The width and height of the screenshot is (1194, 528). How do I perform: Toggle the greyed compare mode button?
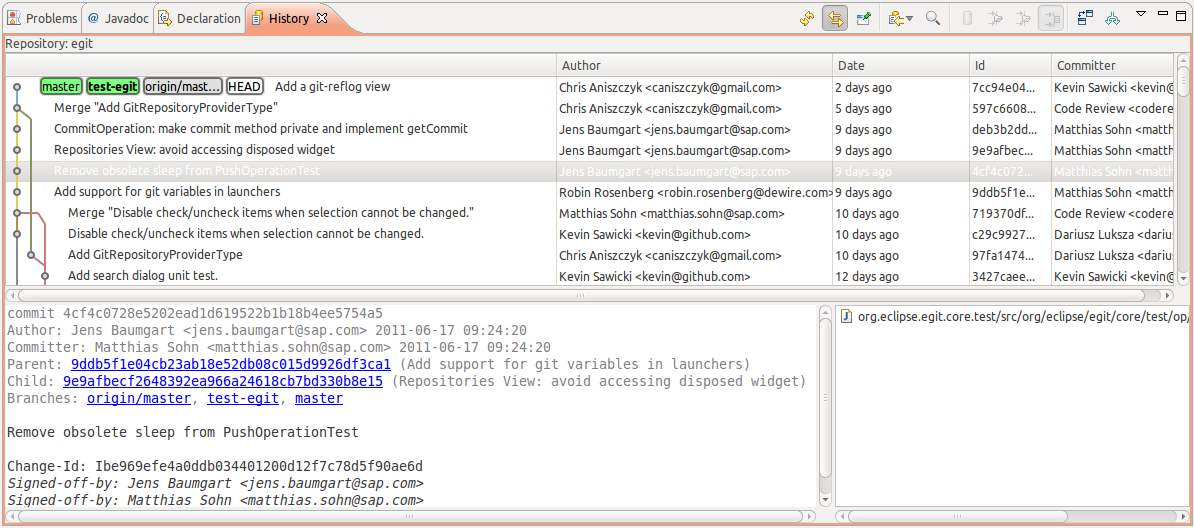pos(1050,18)
